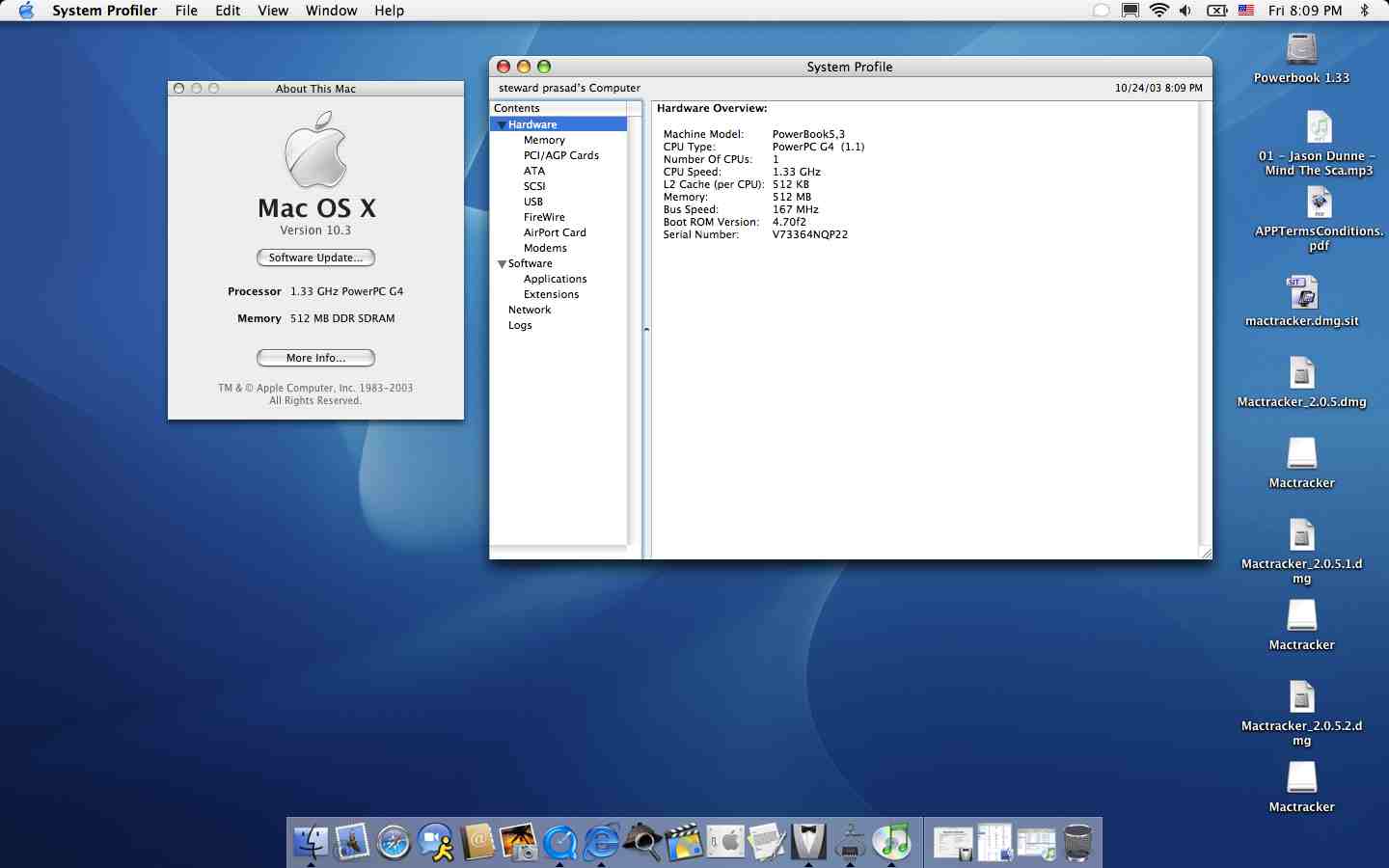Click System Profiler chip icon in Dock
The height and width of the screenshot is (868, 1389).
click(x=850, y=842)
